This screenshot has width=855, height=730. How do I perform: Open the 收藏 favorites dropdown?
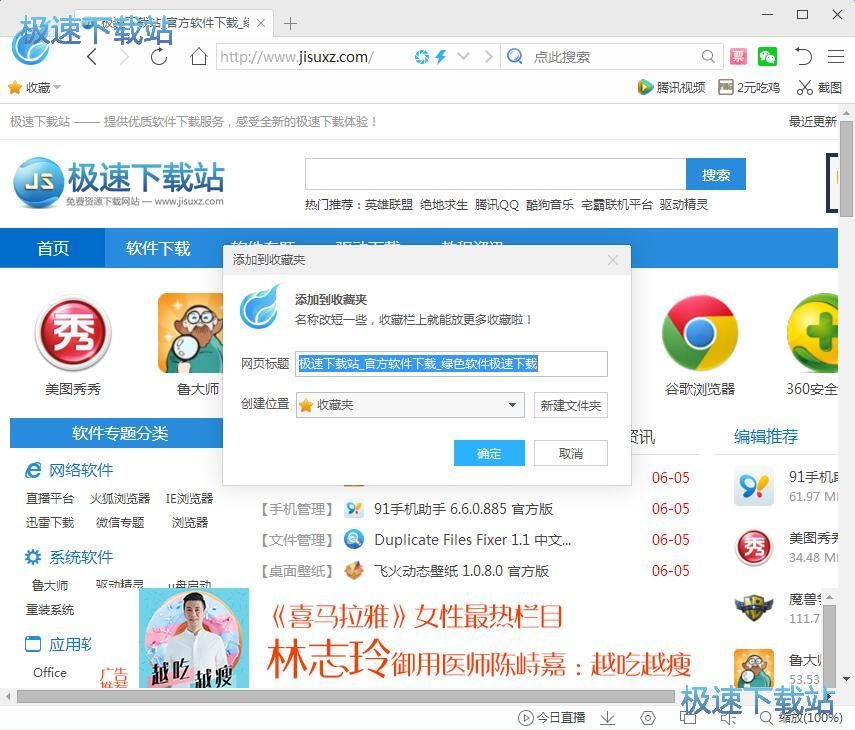[34, 87]
